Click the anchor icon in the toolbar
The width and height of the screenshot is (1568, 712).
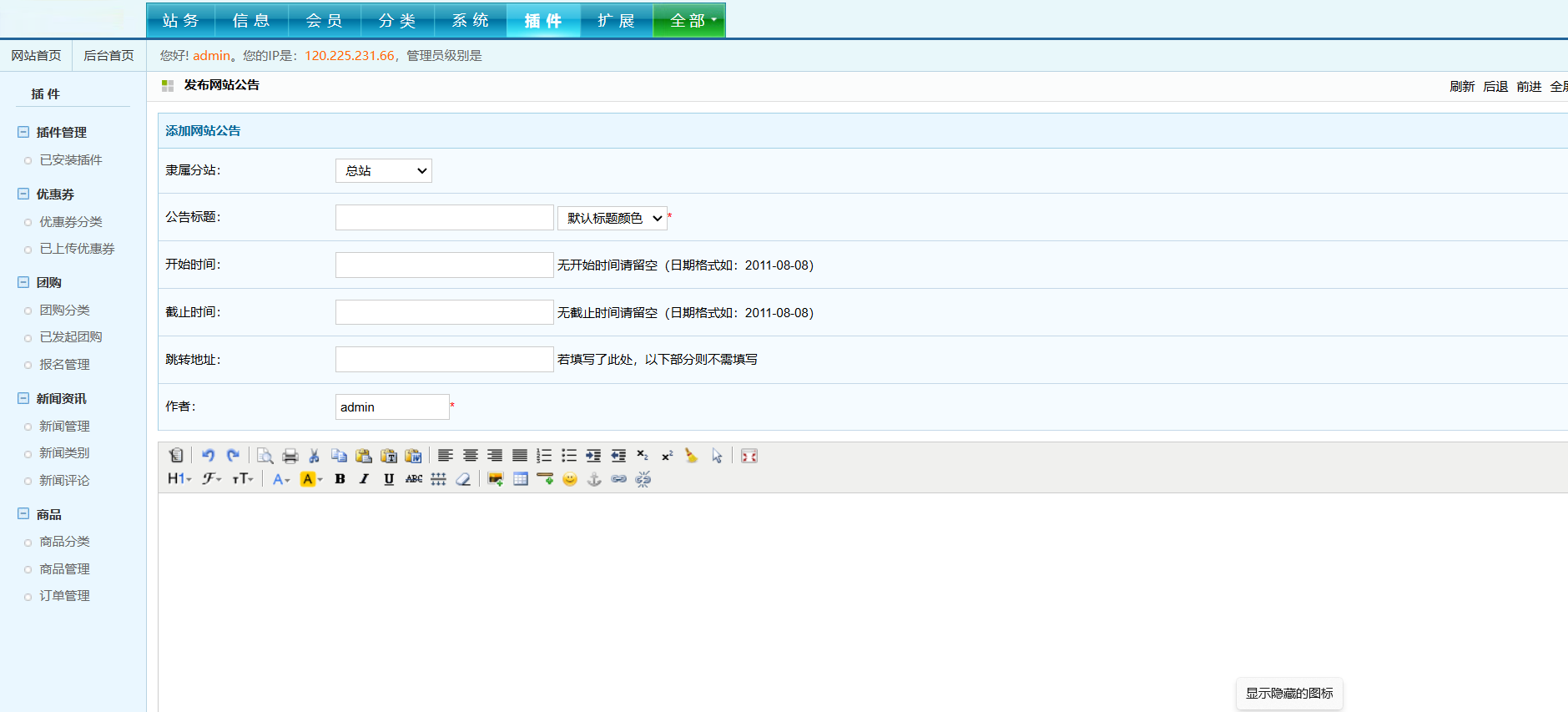(594, 479)
